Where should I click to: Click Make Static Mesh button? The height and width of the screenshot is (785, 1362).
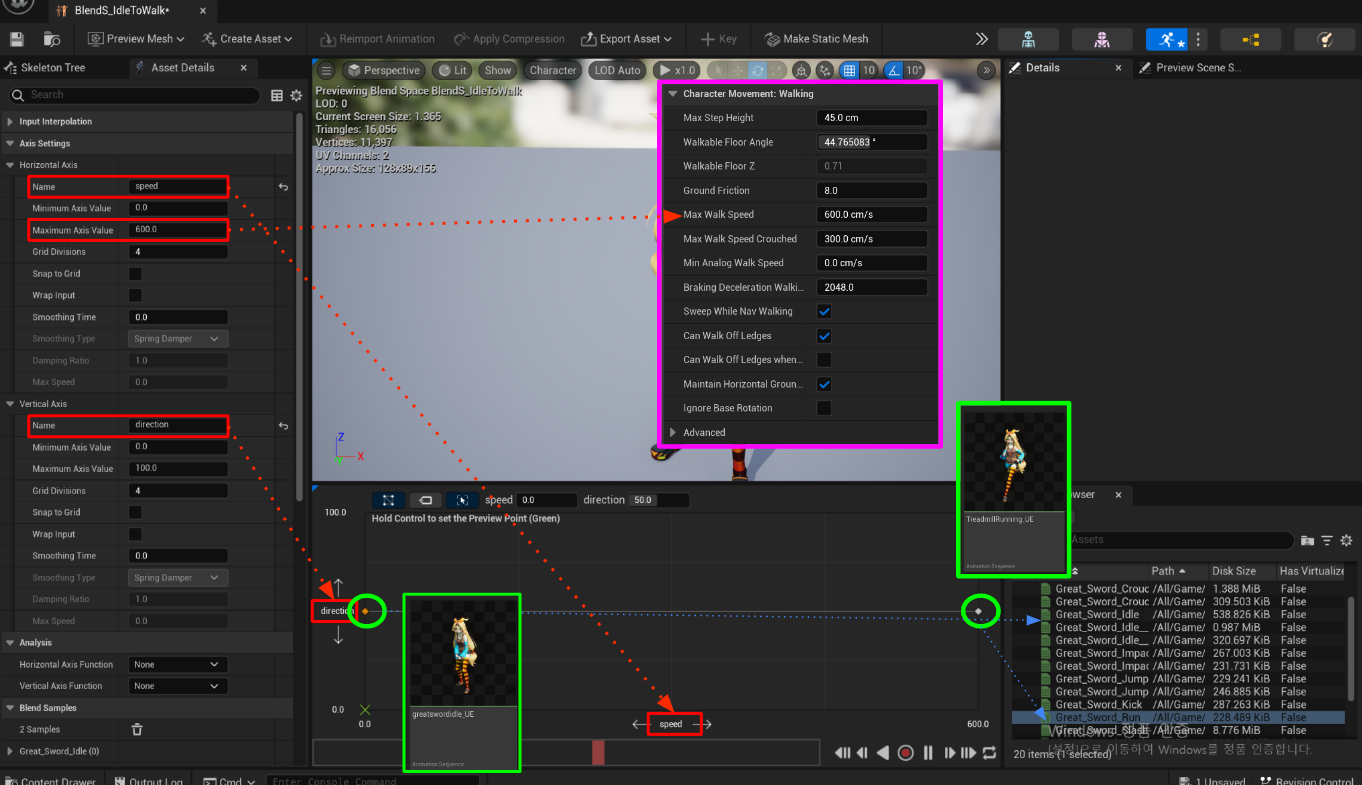pos(816,39)
